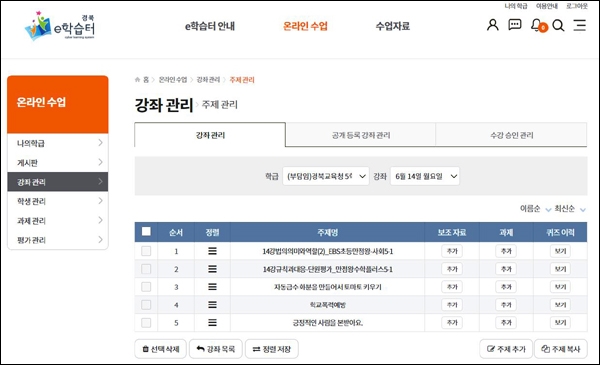The height and width of the screenshot is (365, 600).
Task: Click 선택 삭제 button
Action: pyautogui.click(x=160, y=349)
